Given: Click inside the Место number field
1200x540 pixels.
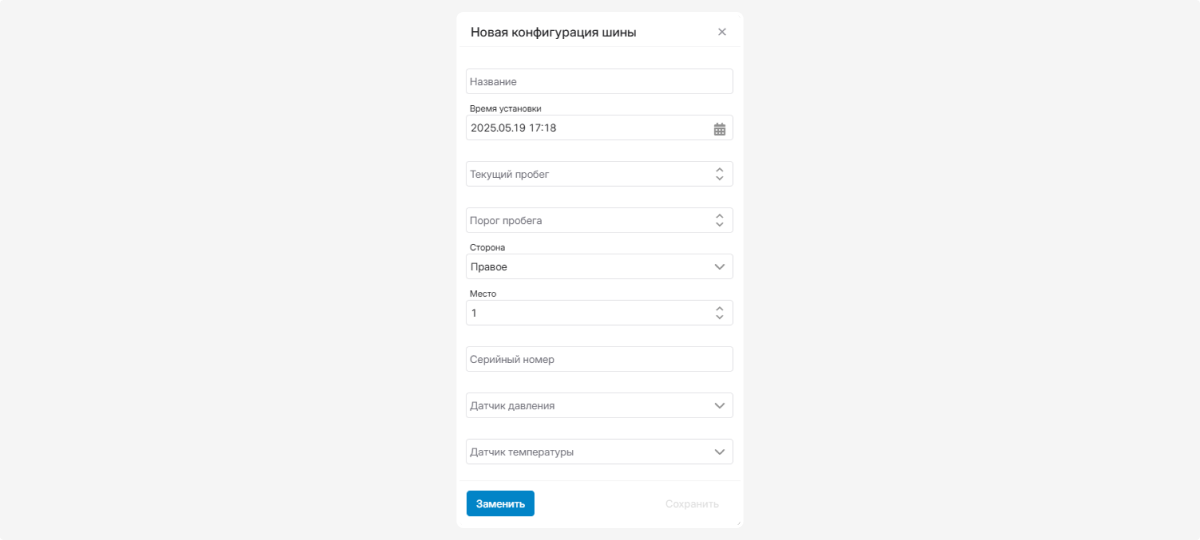Looking at the screenshot, I should (x=589, y=313).
